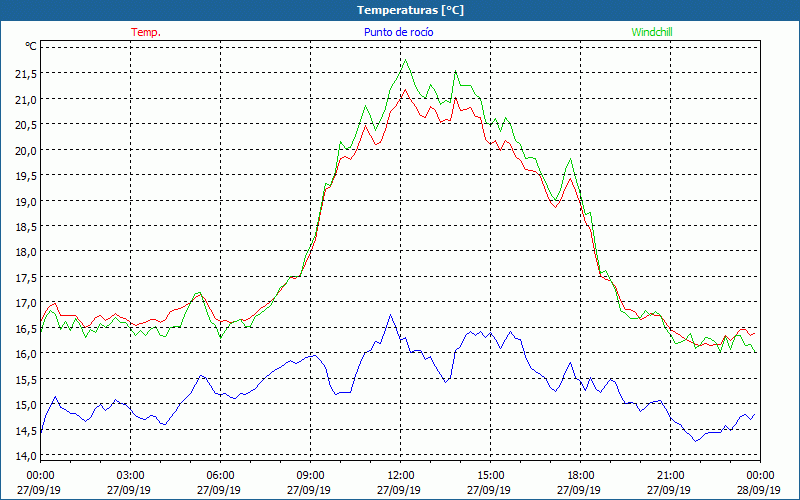This screenshot has width=800, height=500.
Task: Click the 19,5 y-axis value
Action: point(26,176)
